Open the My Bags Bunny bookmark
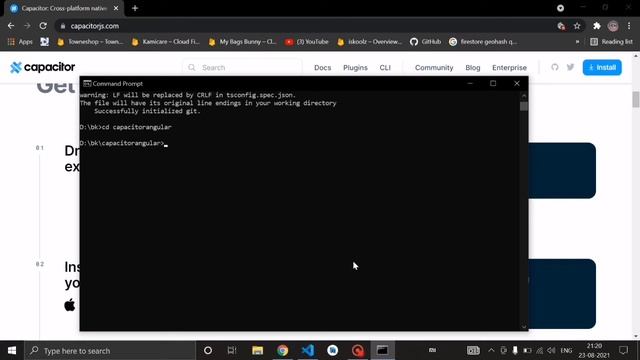Screen dimensions: 640x360 [242, 42]
